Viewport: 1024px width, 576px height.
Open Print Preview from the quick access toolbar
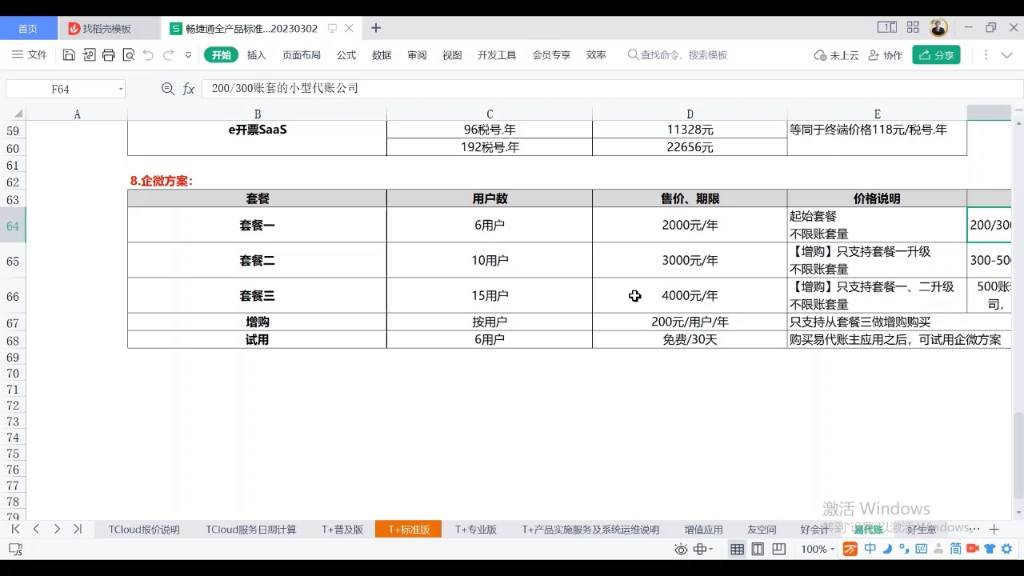[129, 55]
